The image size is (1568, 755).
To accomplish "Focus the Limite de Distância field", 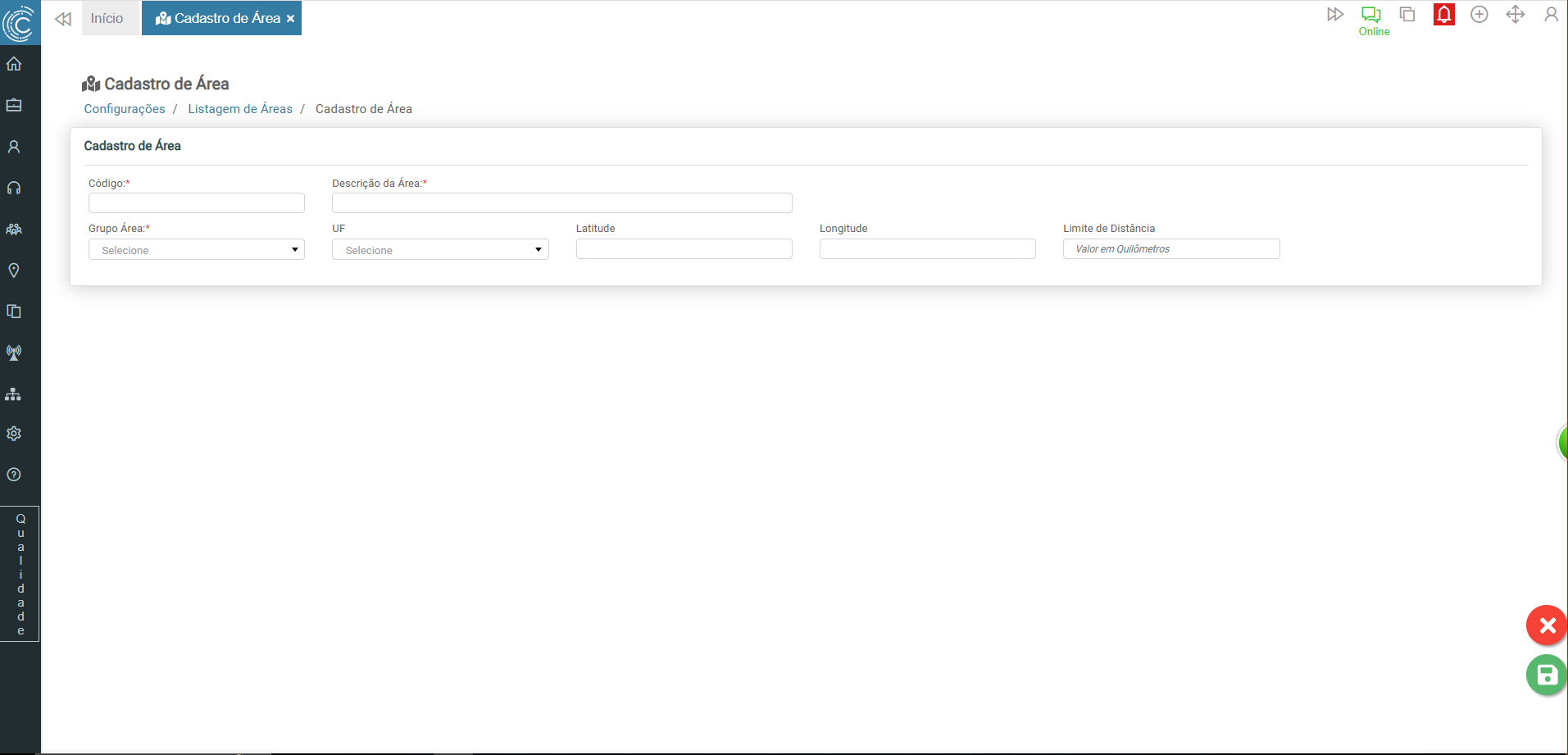I will point(1170,248).
